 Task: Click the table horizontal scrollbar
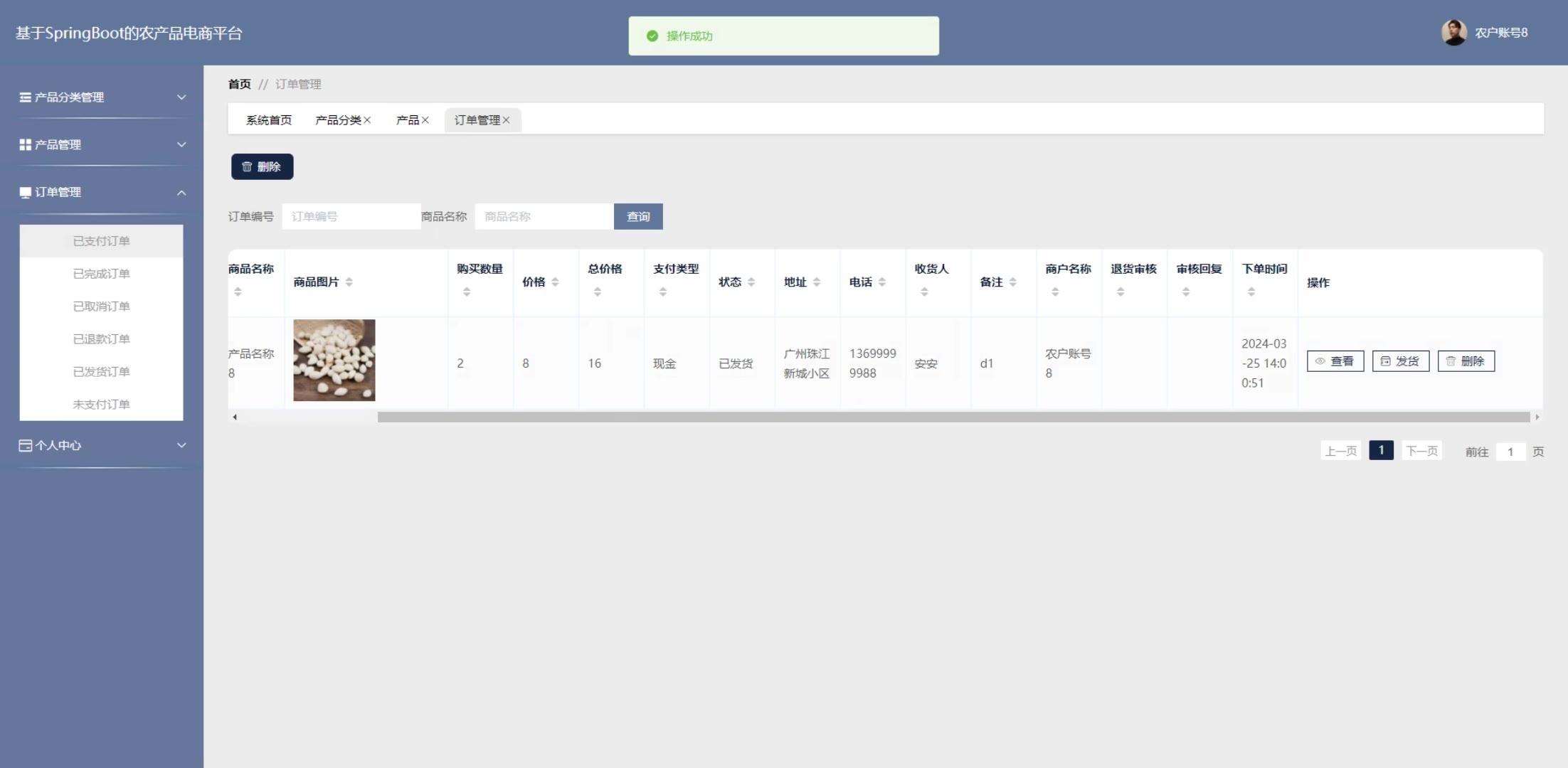(x=953, y=417)
